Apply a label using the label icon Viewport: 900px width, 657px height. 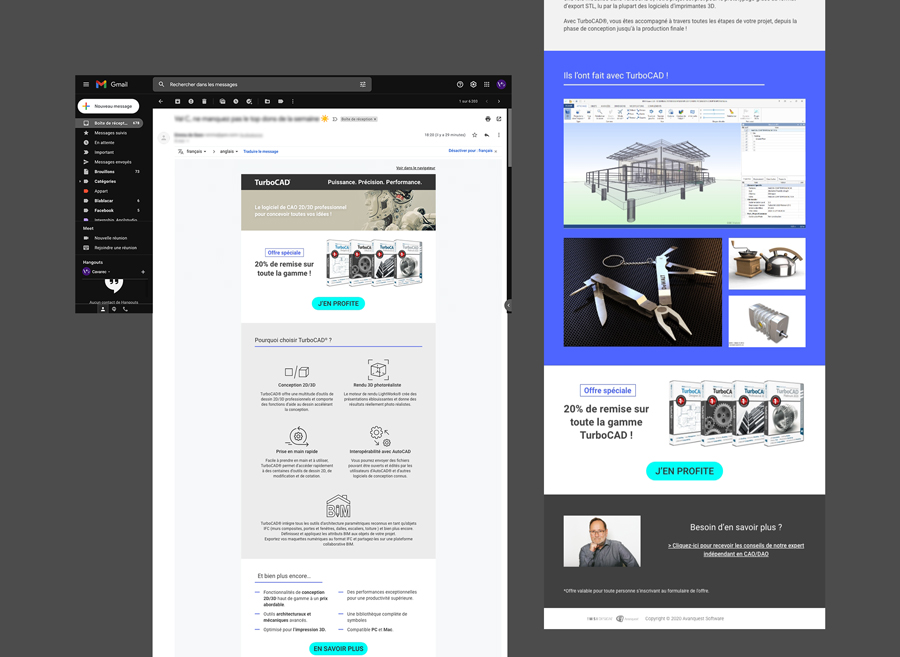281,102
